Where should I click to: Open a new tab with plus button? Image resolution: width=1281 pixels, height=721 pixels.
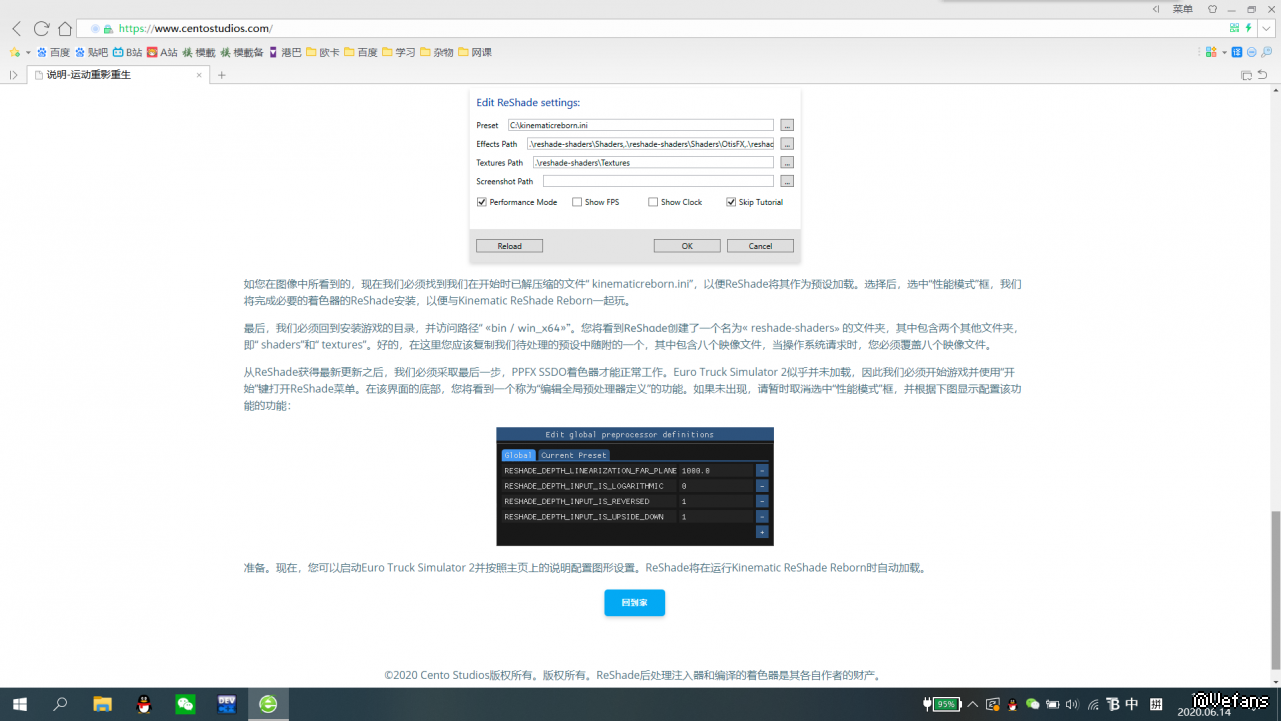222,75
